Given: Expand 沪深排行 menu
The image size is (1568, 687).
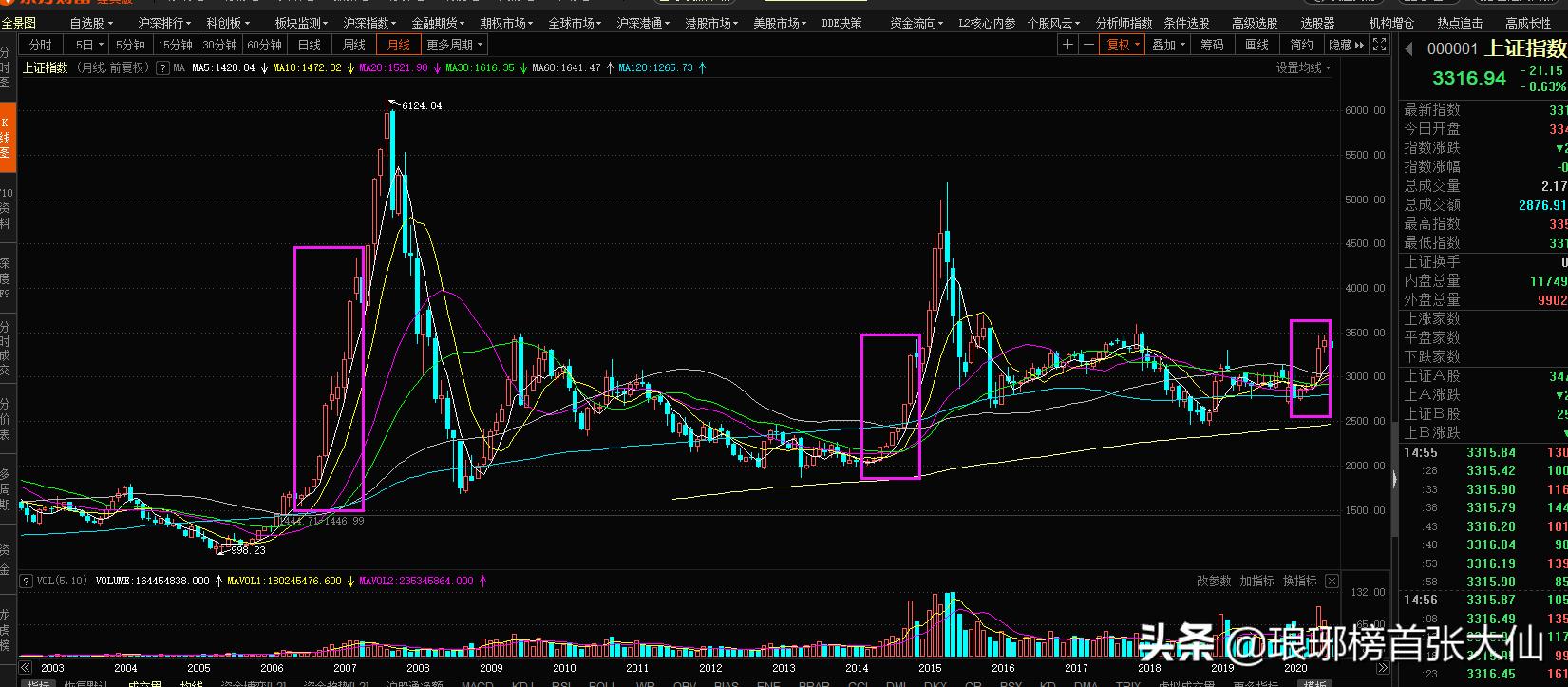Looking at the screenshot, I should click(x=164, y=22).
